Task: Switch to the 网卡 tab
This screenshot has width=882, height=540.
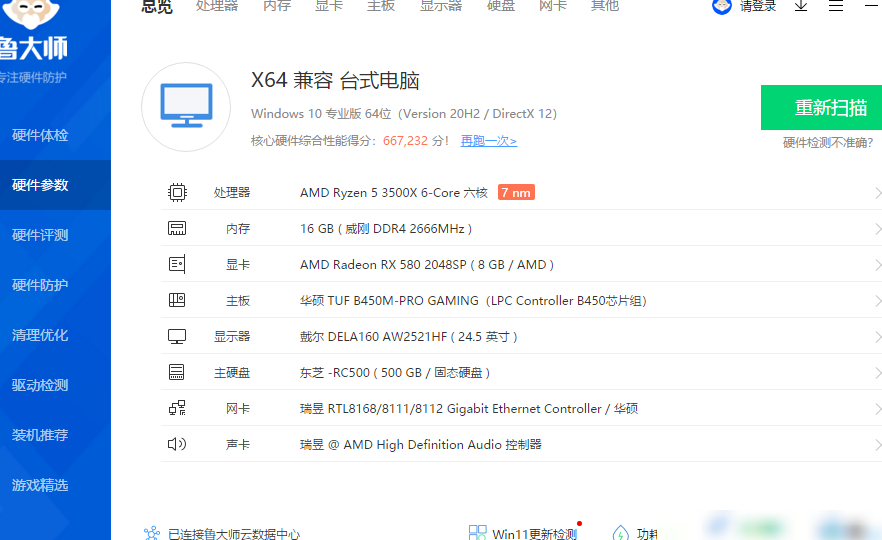Action: [x=552, y=6]
